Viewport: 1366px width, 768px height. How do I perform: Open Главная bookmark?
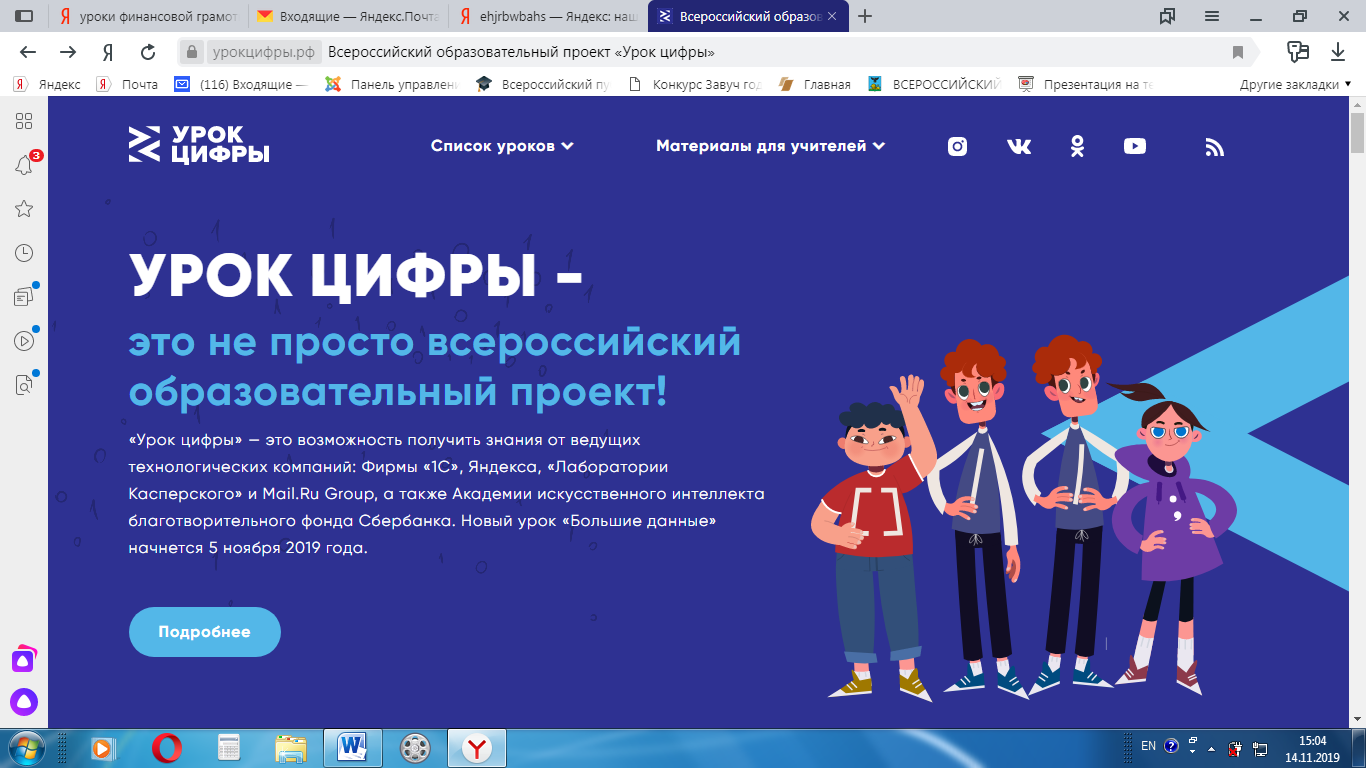(x=815, y=85)
